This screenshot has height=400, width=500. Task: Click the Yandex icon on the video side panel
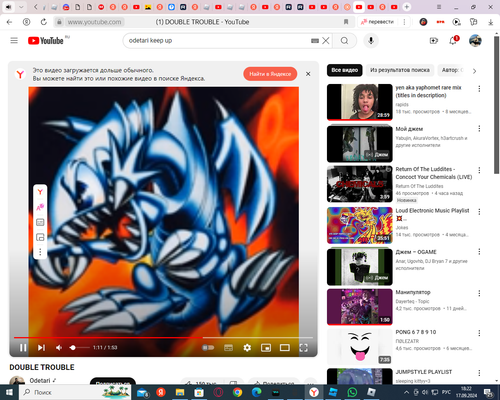[x=40, y=192]
